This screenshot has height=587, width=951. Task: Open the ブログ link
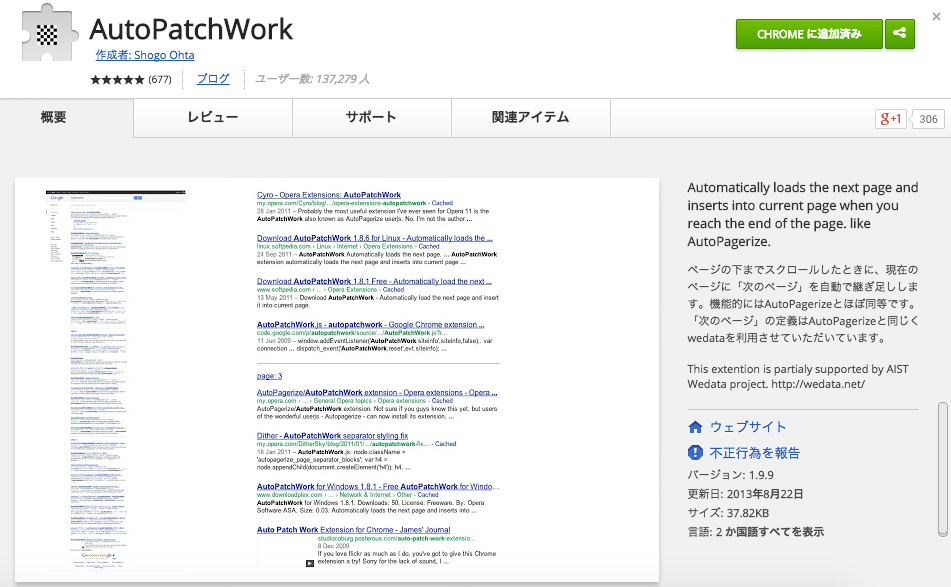pyautogui.click(x=213, y=79)
